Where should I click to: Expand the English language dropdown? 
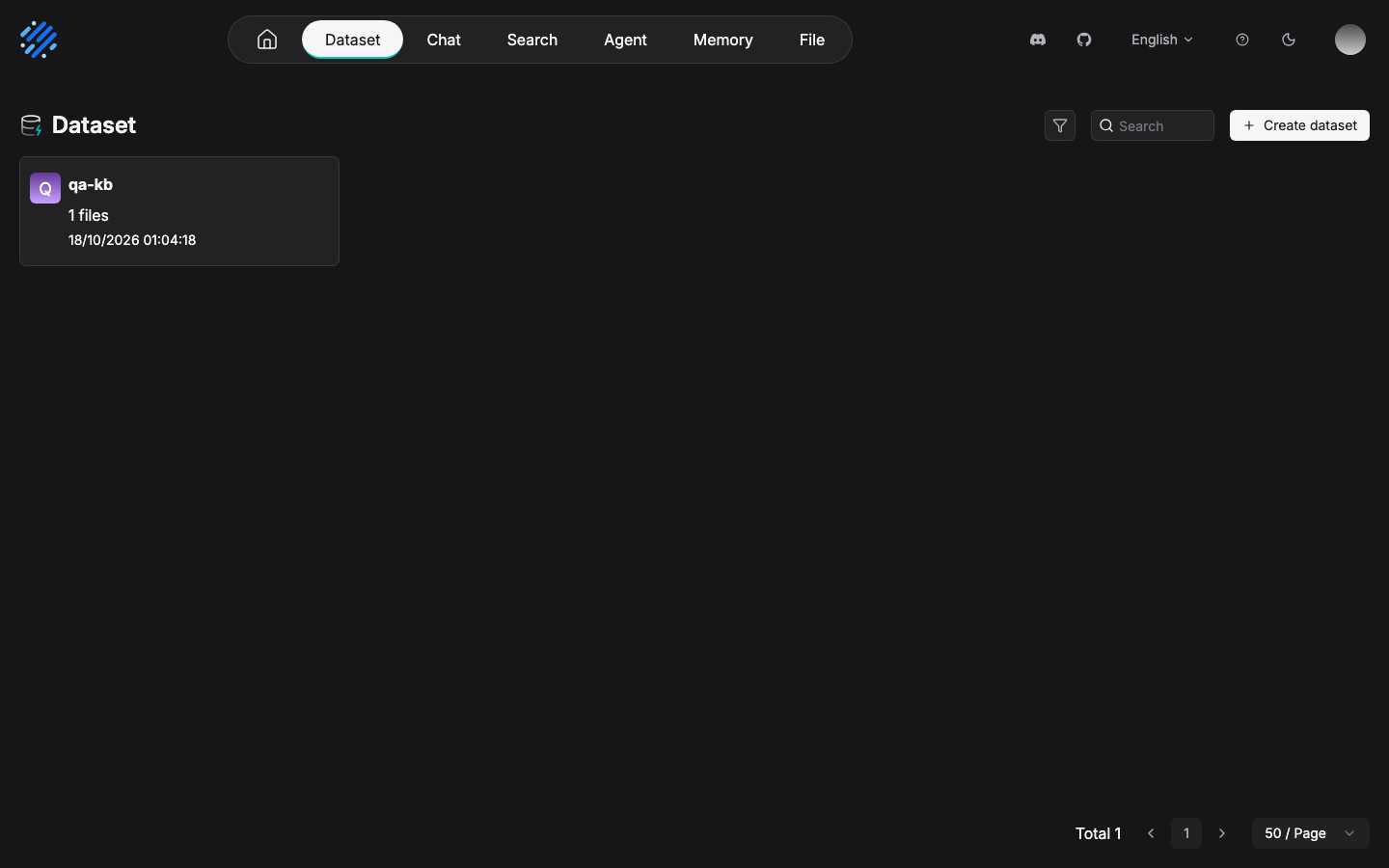(1162, 40)
